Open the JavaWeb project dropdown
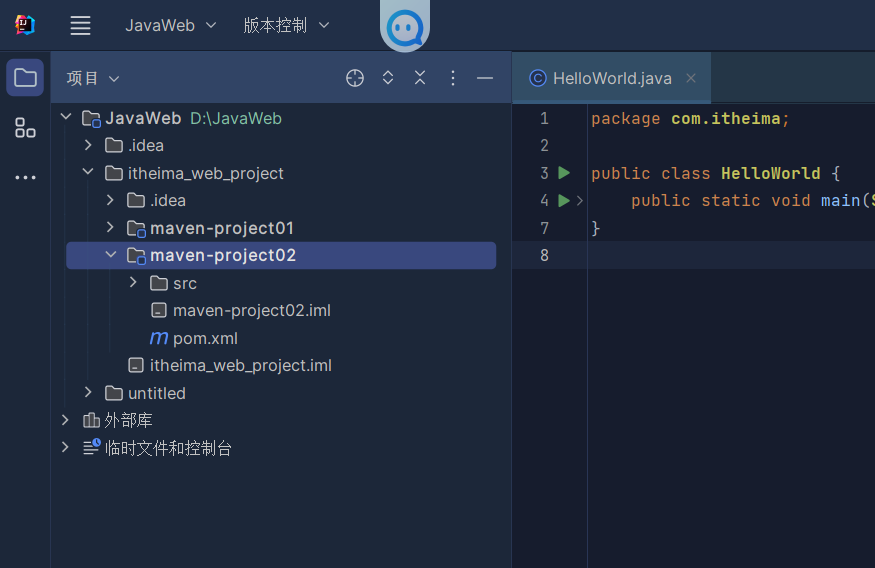 [170, 25]
